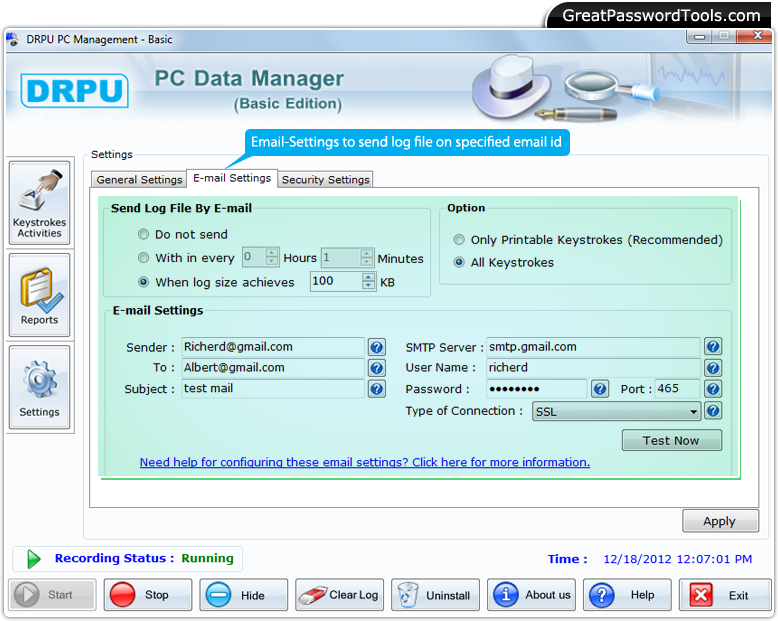The height and width of the screenshot is (621, 778).
Task: Click the app icon in title bar
Action: pos(12,39)
